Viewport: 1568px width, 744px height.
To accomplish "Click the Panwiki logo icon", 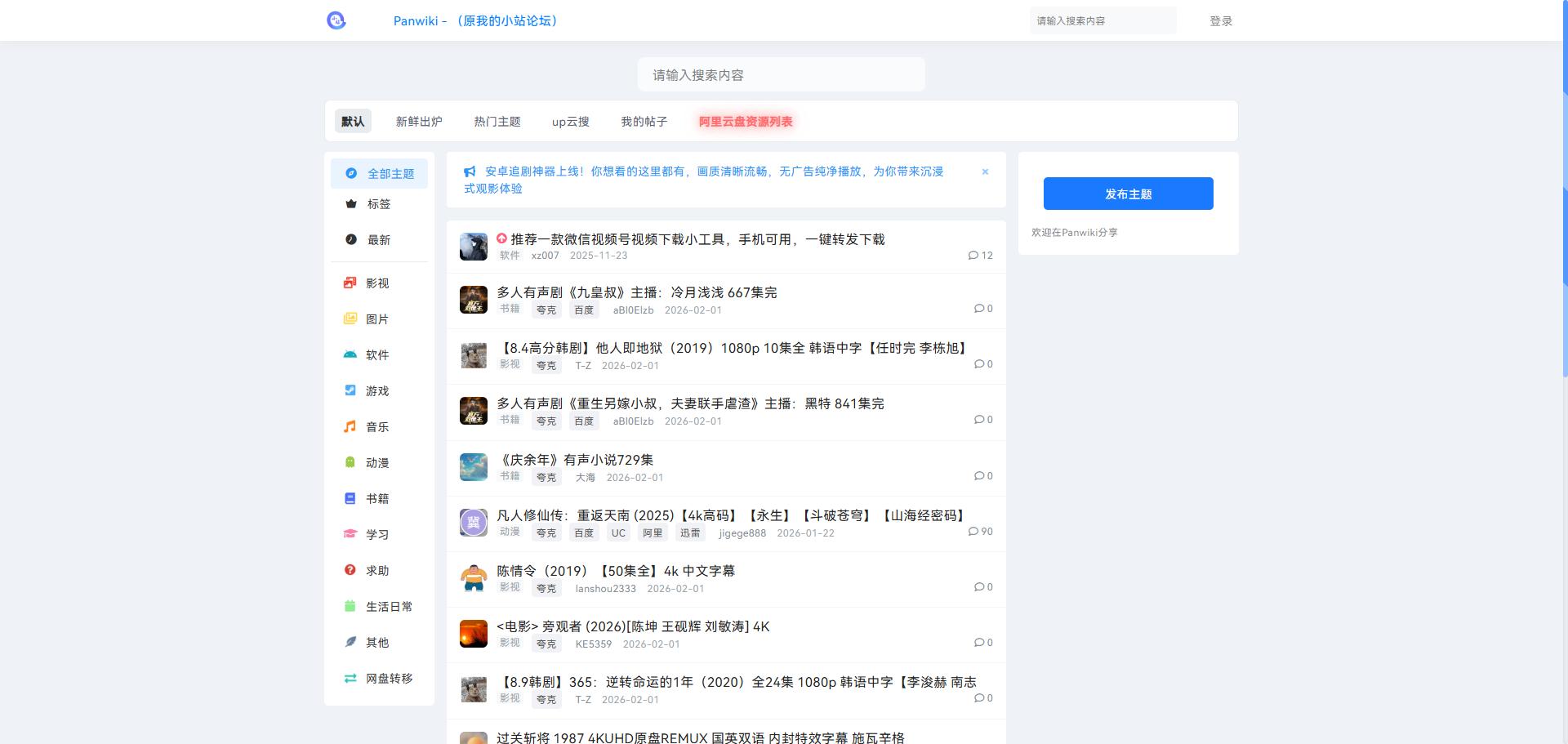I will pos(336,20).
